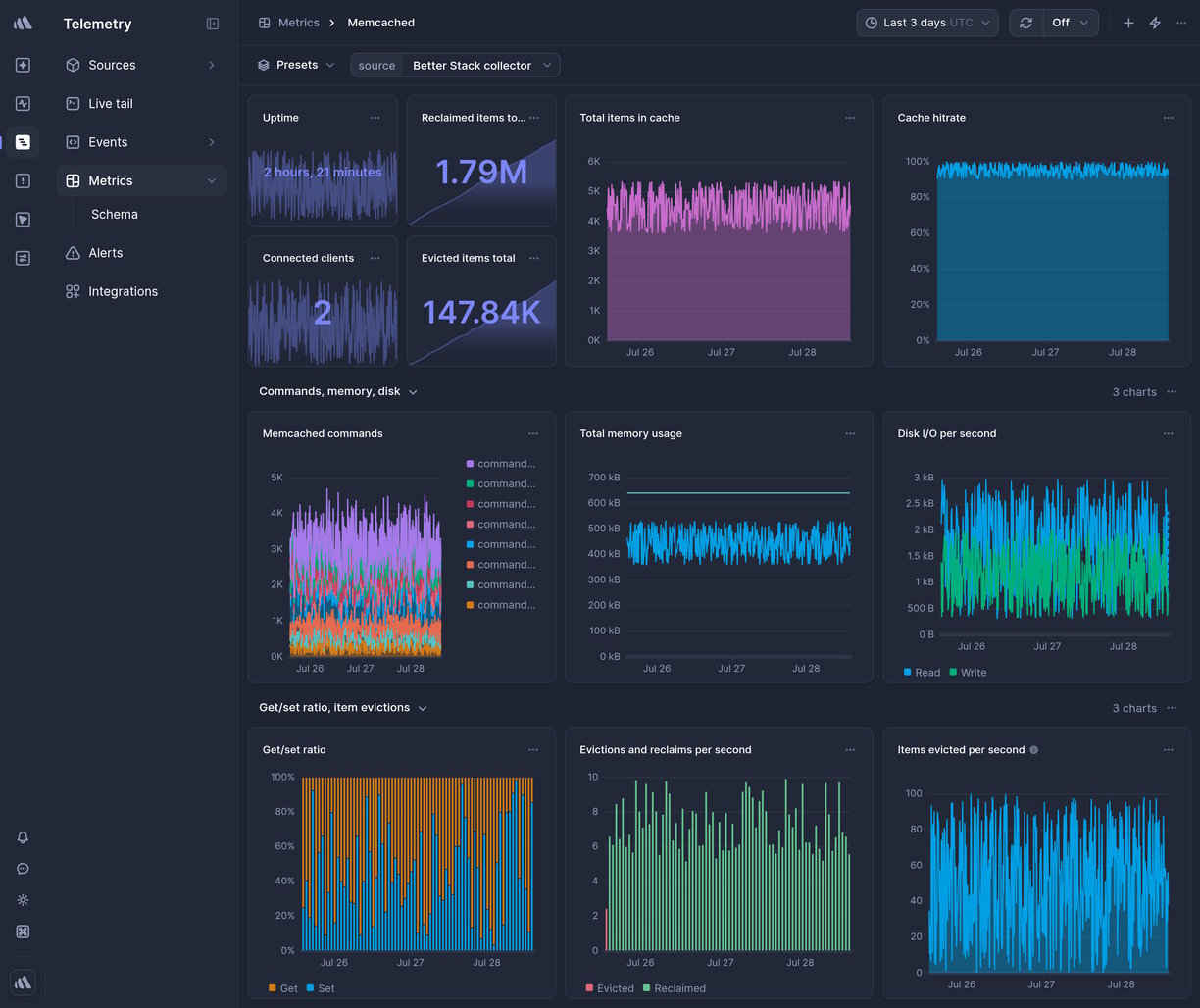The image size is (1200, 1008).
Task: Open the uptime pulse icon in left rail
Action: (x=23, y=103)
